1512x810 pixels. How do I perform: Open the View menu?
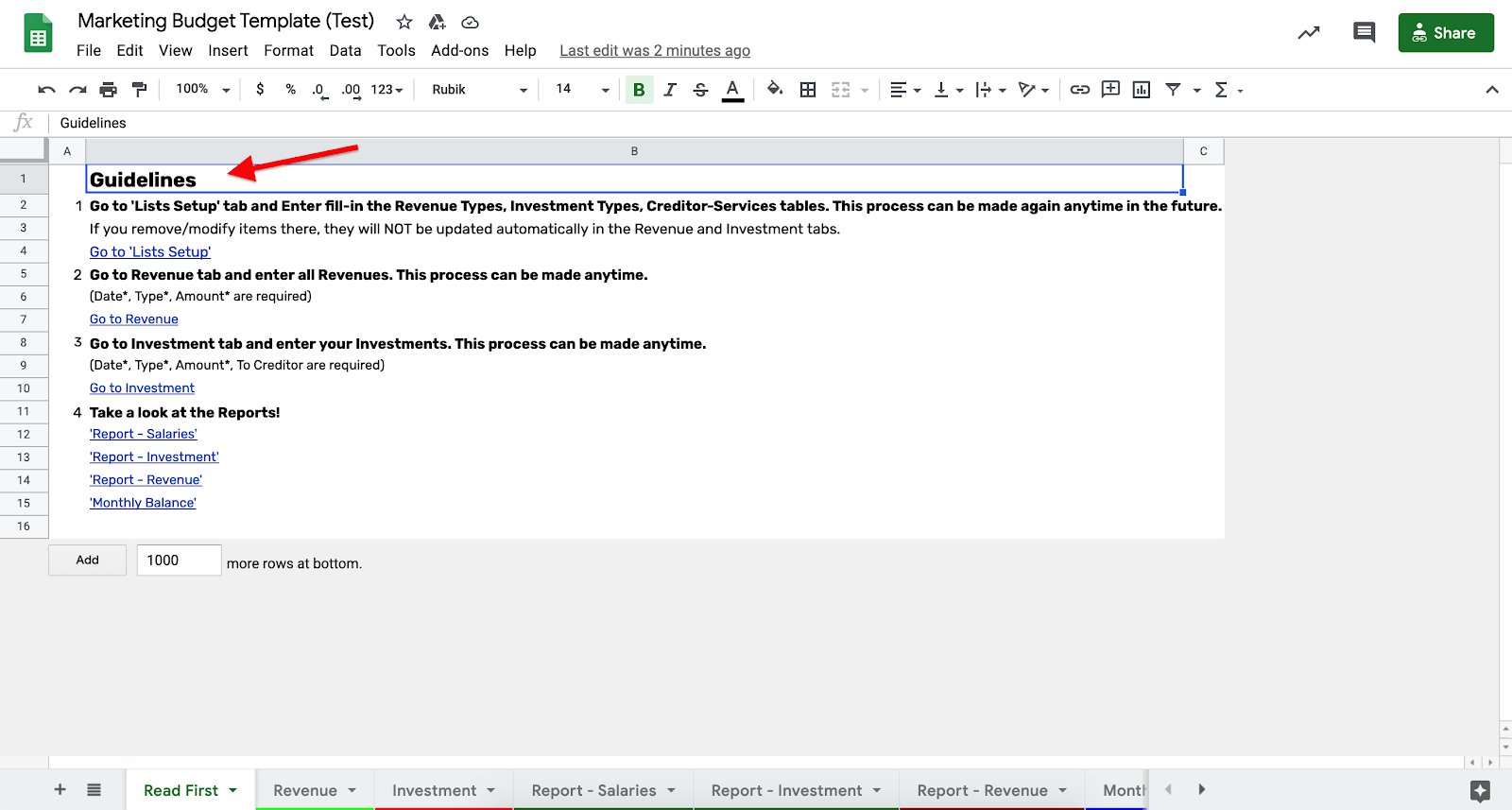pos(175,51)
